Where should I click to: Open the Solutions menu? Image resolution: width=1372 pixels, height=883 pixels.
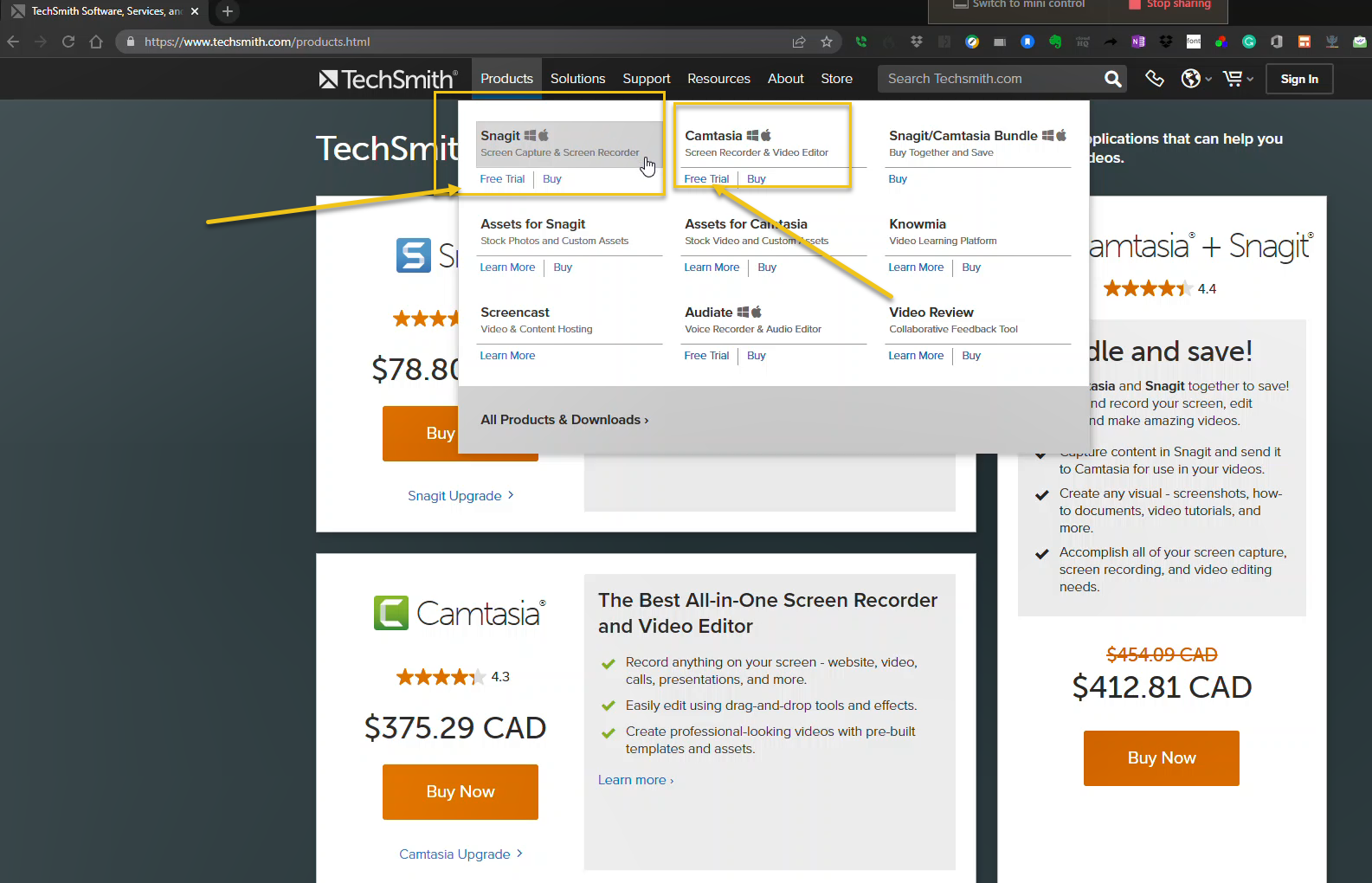[x=578, y=79]
